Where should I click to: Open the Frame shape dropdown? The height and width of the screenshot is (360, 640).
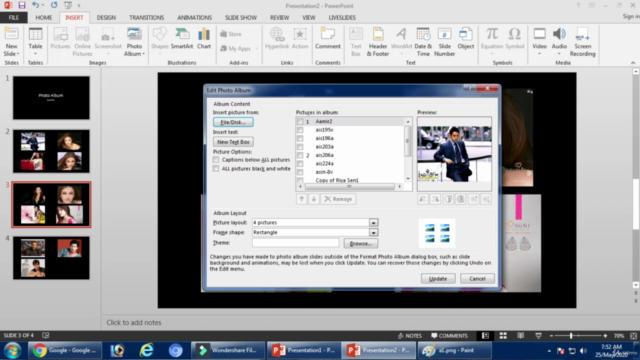click(373, 232)
